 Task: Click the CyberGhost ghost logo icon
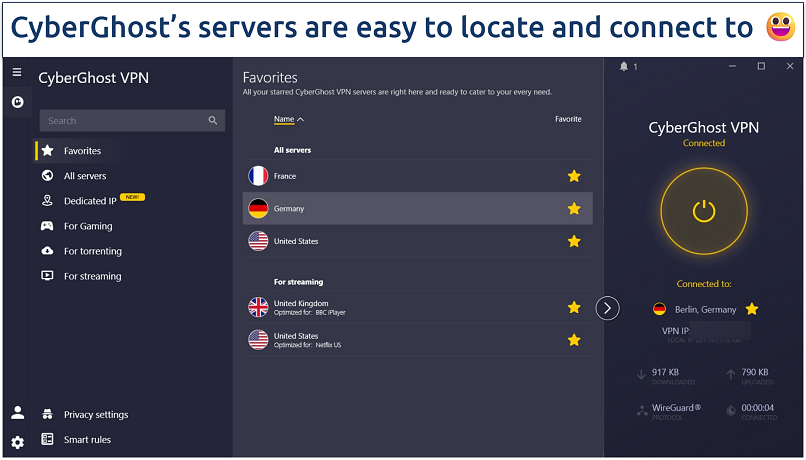point(16,101)
